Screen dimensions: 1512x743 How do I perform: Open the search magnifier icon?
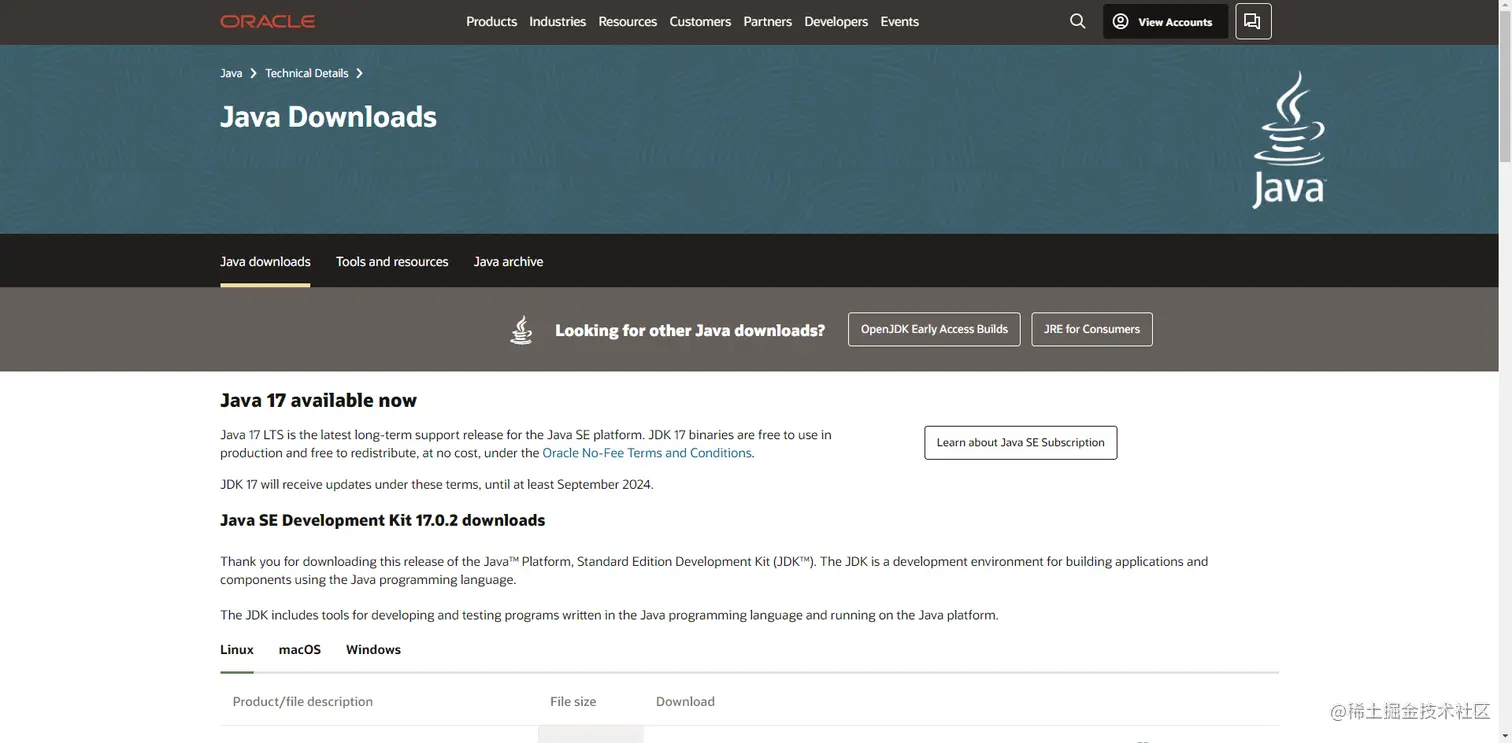pos(1077,21)
